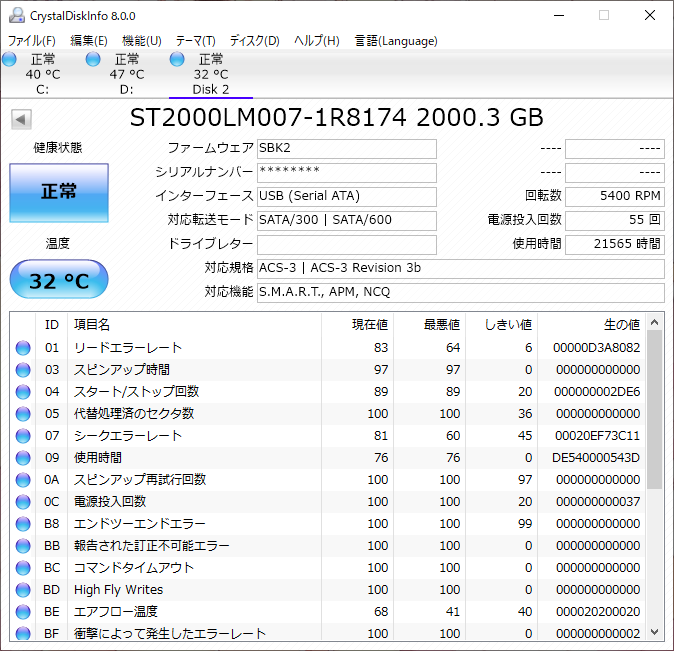Select the High Fly Writes row name
Screen dimensions: 674x651
(119, 590)
